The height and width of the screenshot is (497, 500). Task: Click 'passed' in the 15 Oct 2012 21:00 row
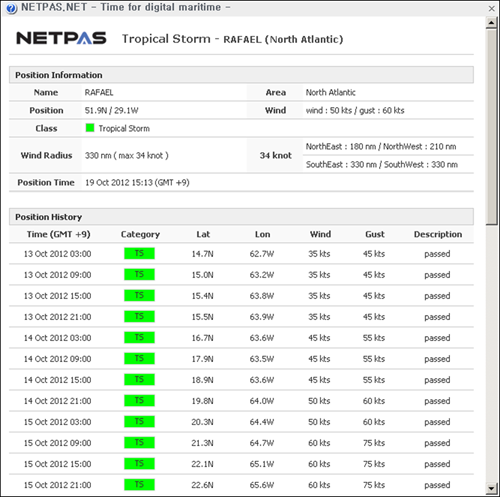[437, 485]
